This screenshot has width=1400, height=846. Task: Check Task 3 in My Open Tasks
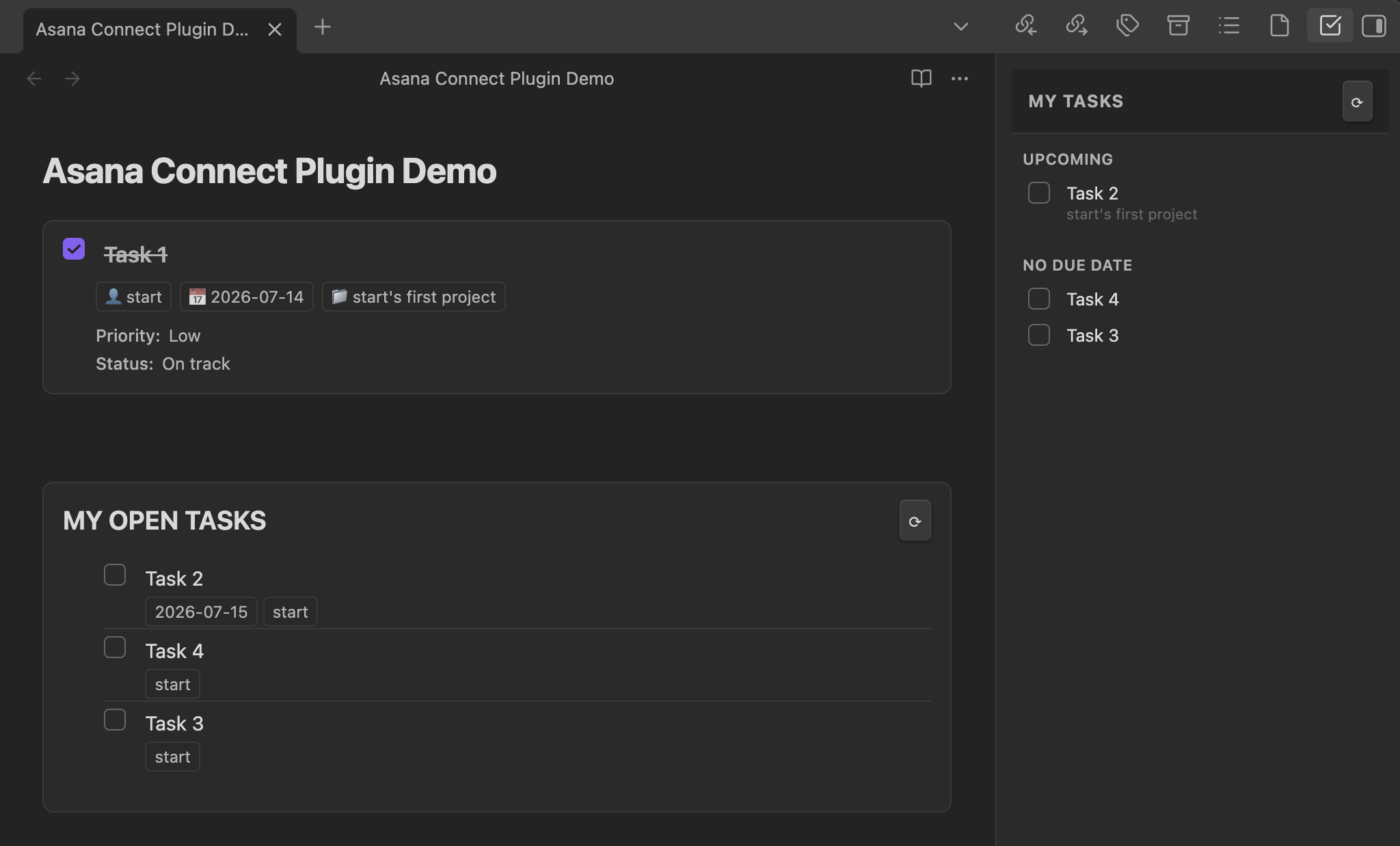(115, 720)
